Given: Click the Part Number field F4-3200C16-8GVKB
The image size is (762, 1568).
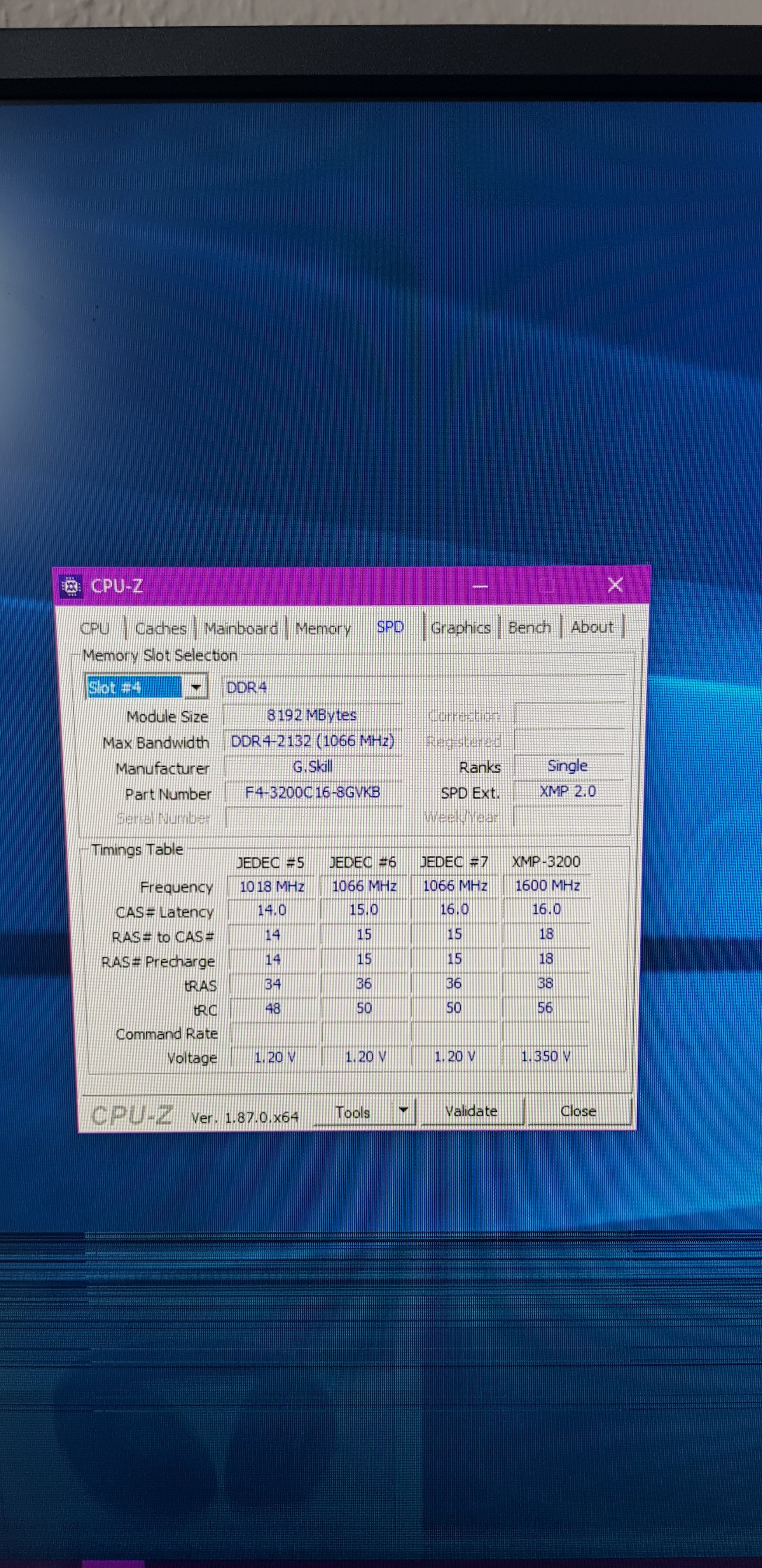Looking at the screenshot, I should pos(312,792).
